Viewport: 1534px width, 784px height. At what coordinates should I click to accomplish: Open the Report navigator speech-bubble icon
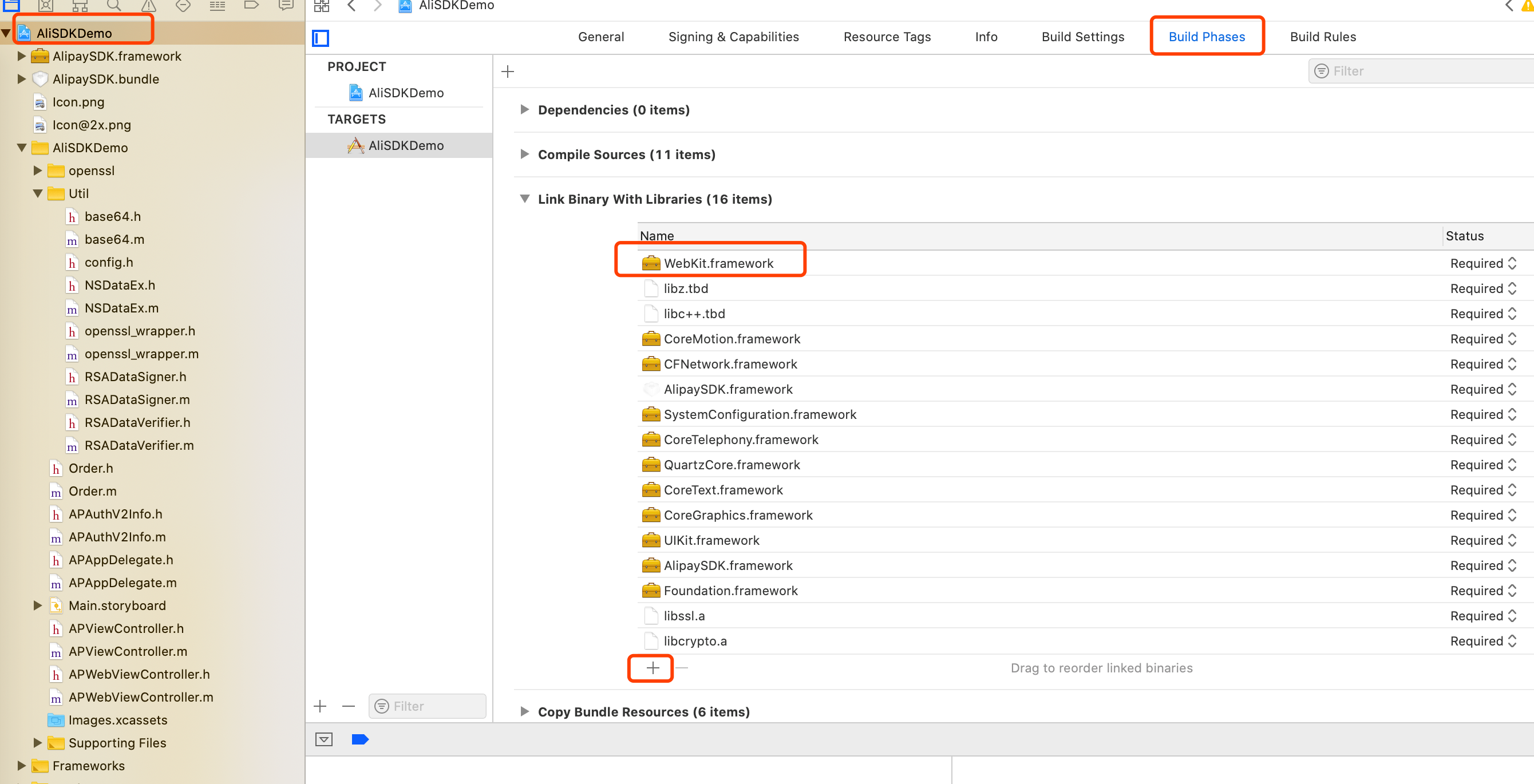(286, 6)
